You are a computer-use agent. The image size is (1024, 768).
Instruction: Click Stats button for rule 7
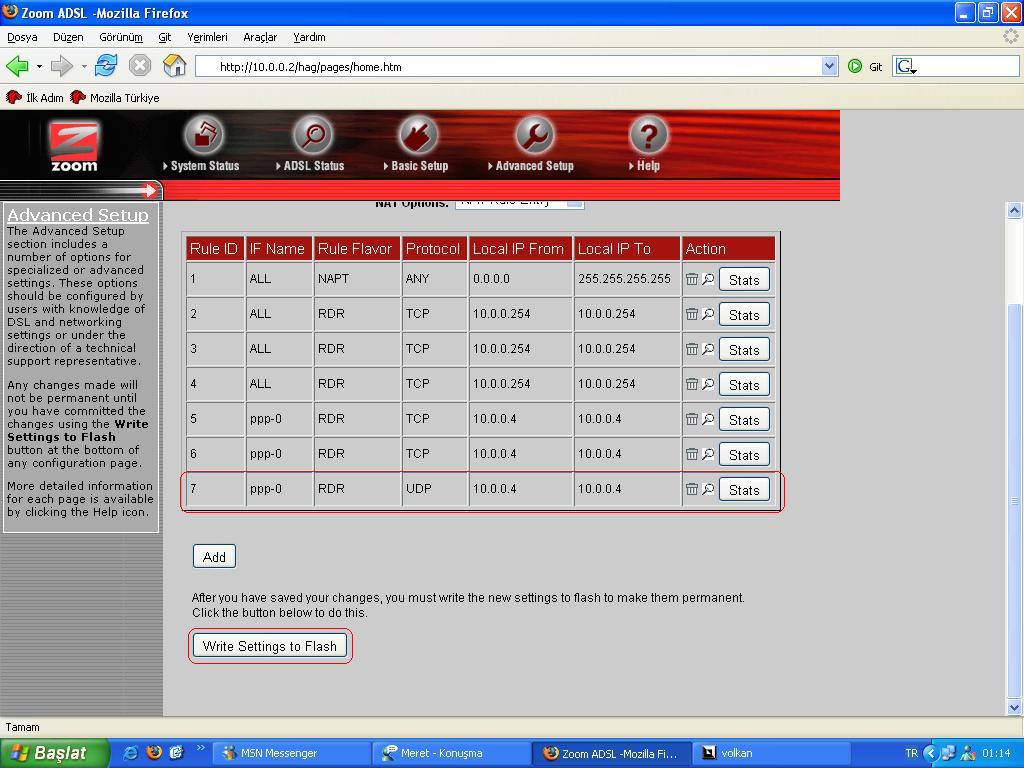[744, 490]
